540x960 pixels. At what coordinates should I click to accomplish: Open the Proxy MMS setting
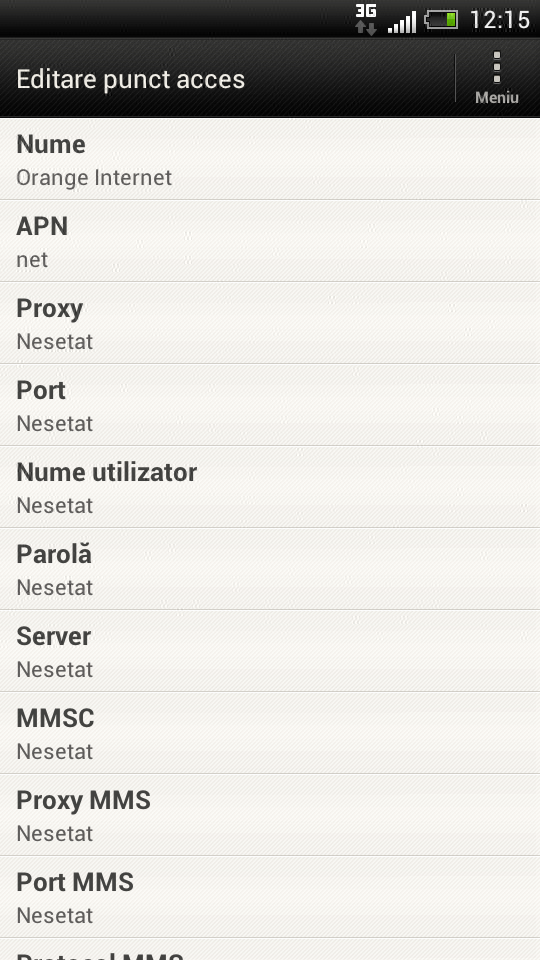click(270, 816)
